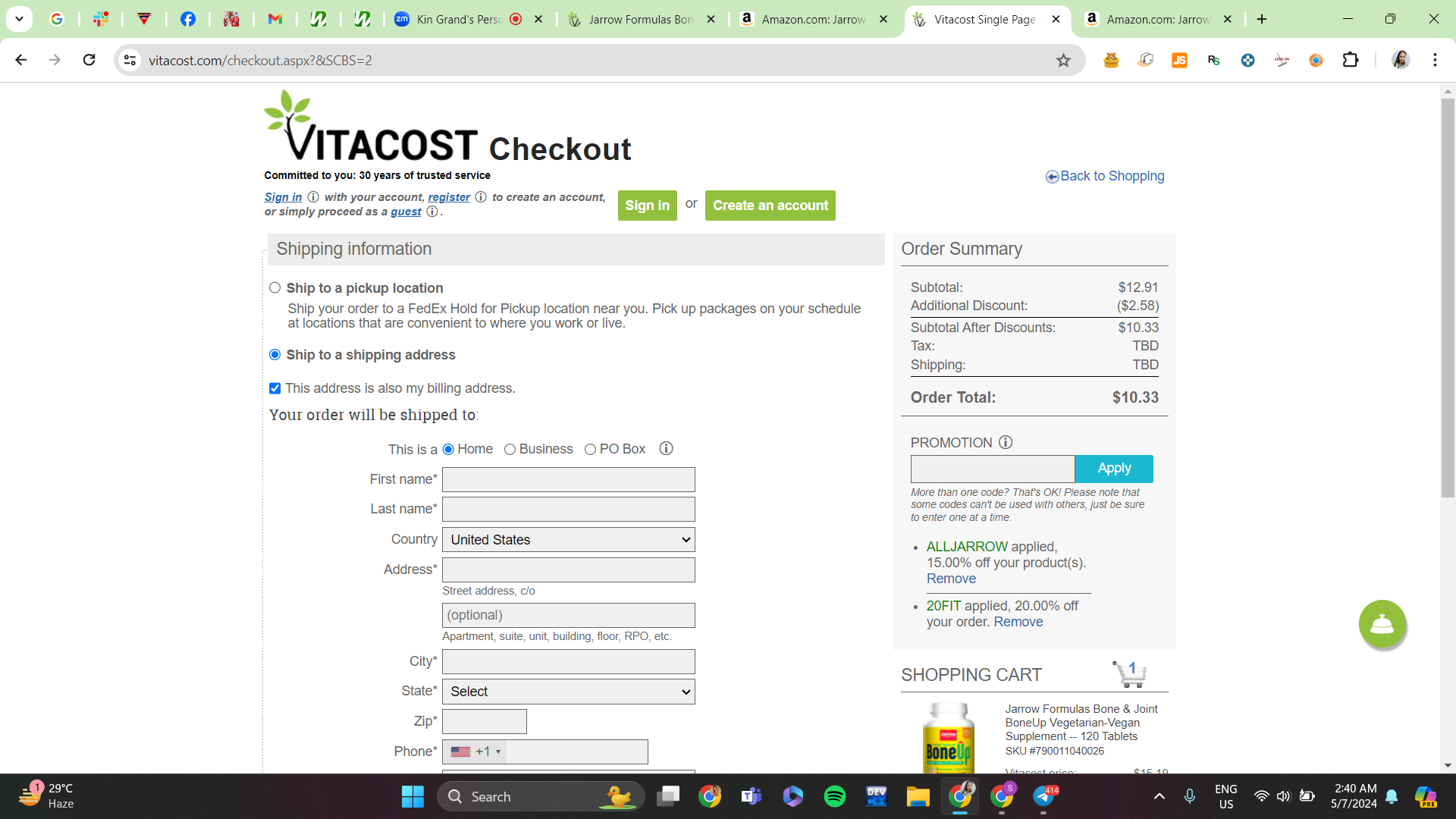This screenshot has width=1456, height=819.
Task: Open the Facebook pinned tab
Action: click(187, 19)
